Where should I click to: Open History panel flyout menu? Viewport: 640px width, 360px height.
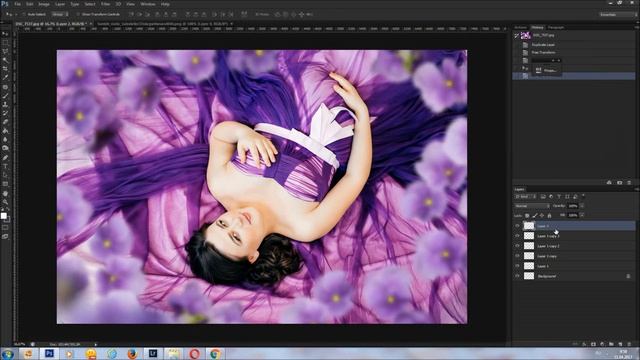click(636, 27)
